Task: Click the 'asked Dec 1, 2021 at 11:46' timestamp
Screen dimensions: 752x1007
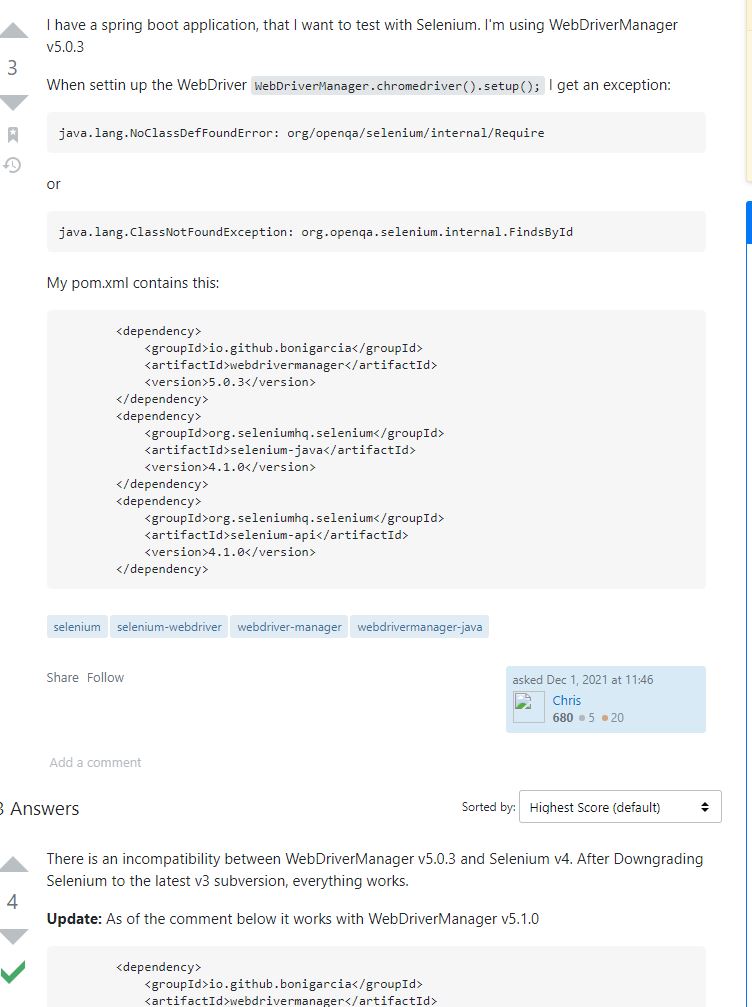Action: (582, 679)
